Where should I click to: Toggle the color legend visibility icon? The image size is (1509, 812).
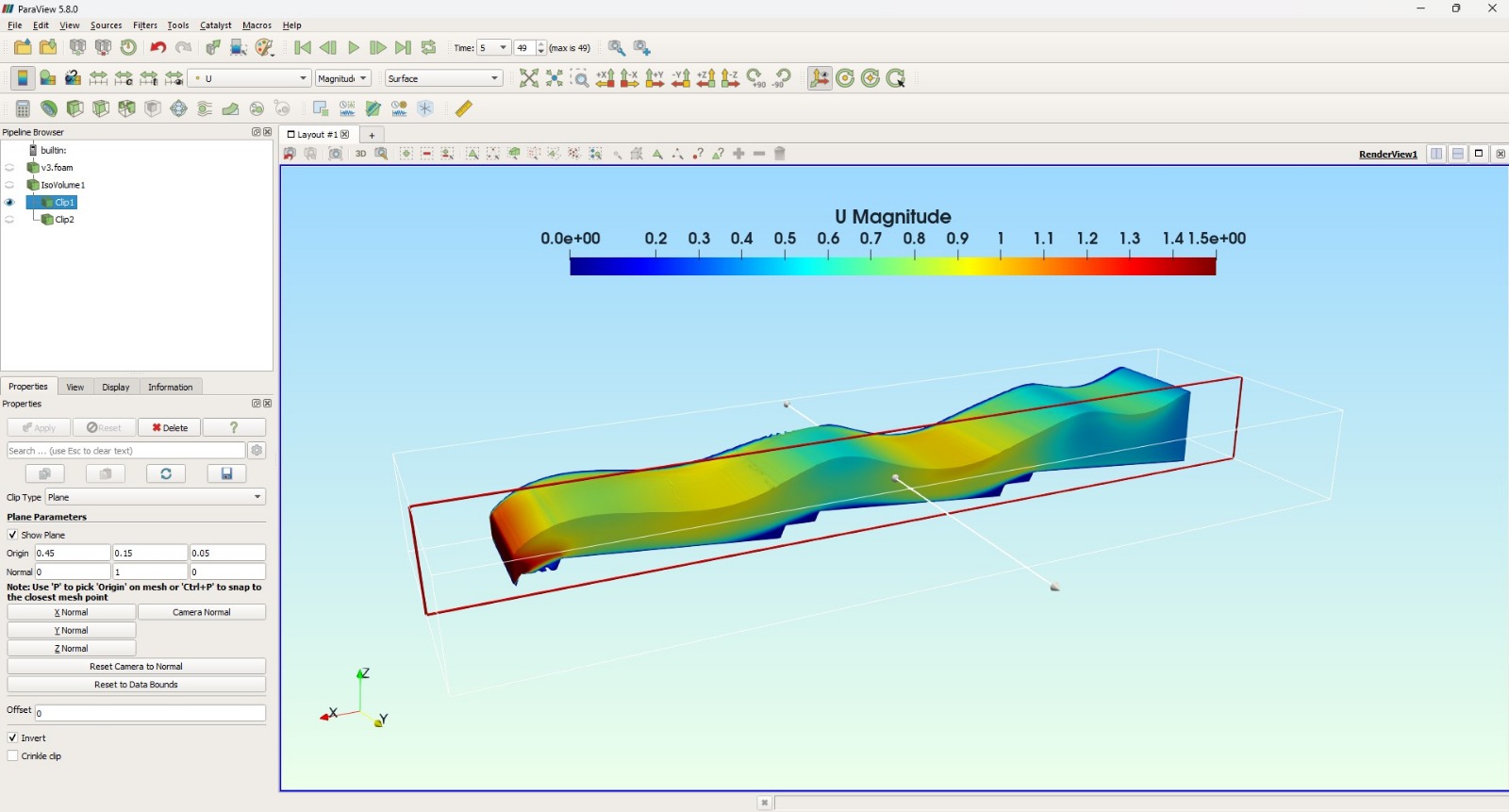pos(23,79)
